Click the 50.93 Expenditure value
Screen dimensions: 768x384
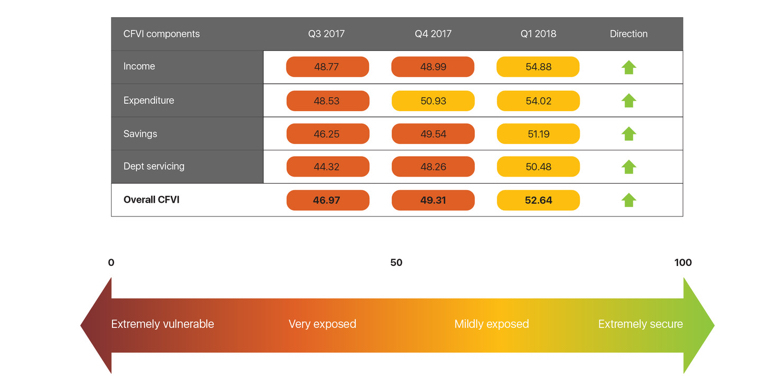click(x=433, y=101)
